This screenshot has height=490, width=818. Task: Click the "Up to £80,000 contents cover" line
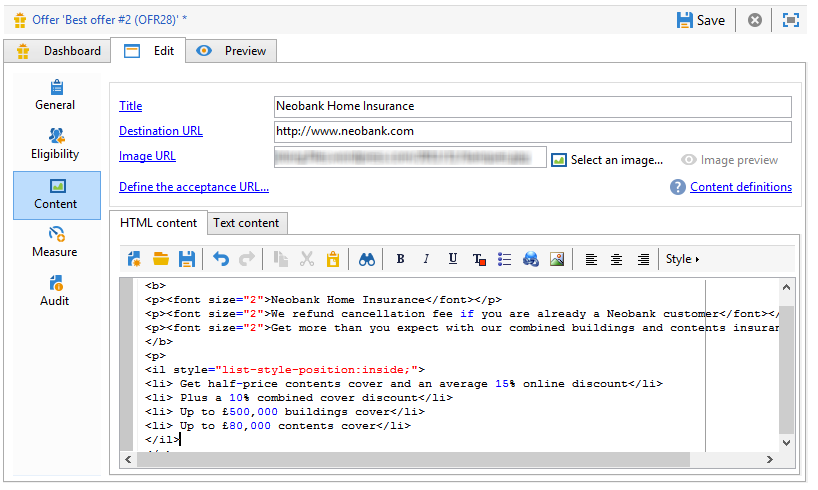pos(278,426)
